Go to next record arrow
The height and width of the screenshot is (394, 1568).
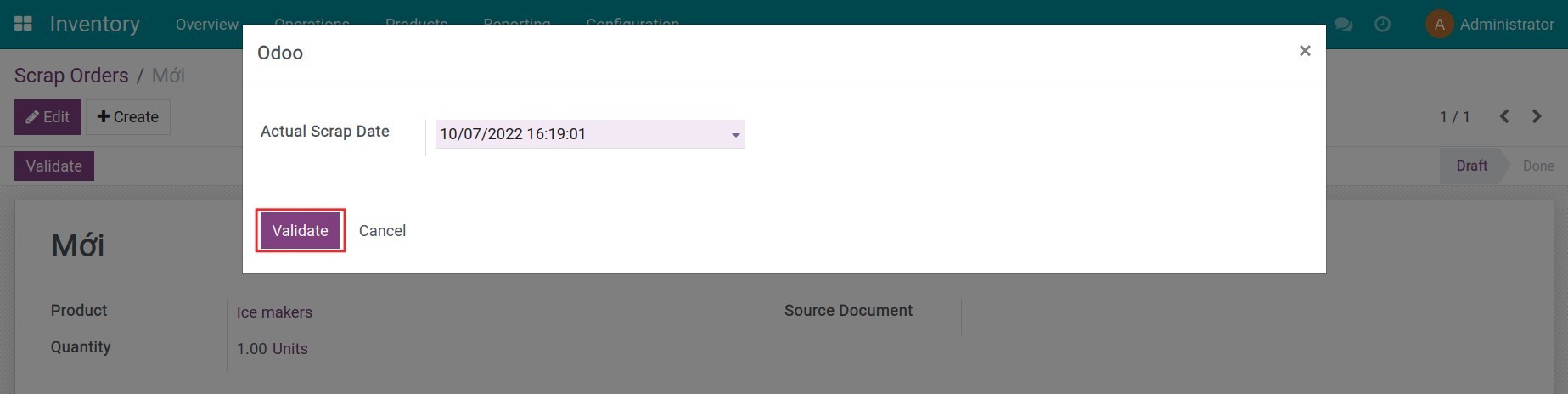pyautogui.click(x=1537, y=116)
